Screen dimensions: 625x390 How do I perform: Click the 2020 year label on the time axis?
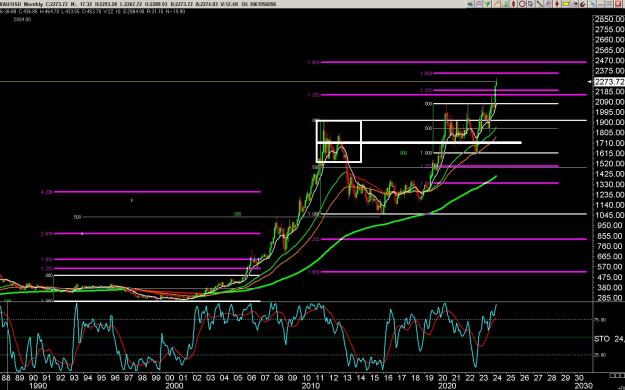click(447, 386)
